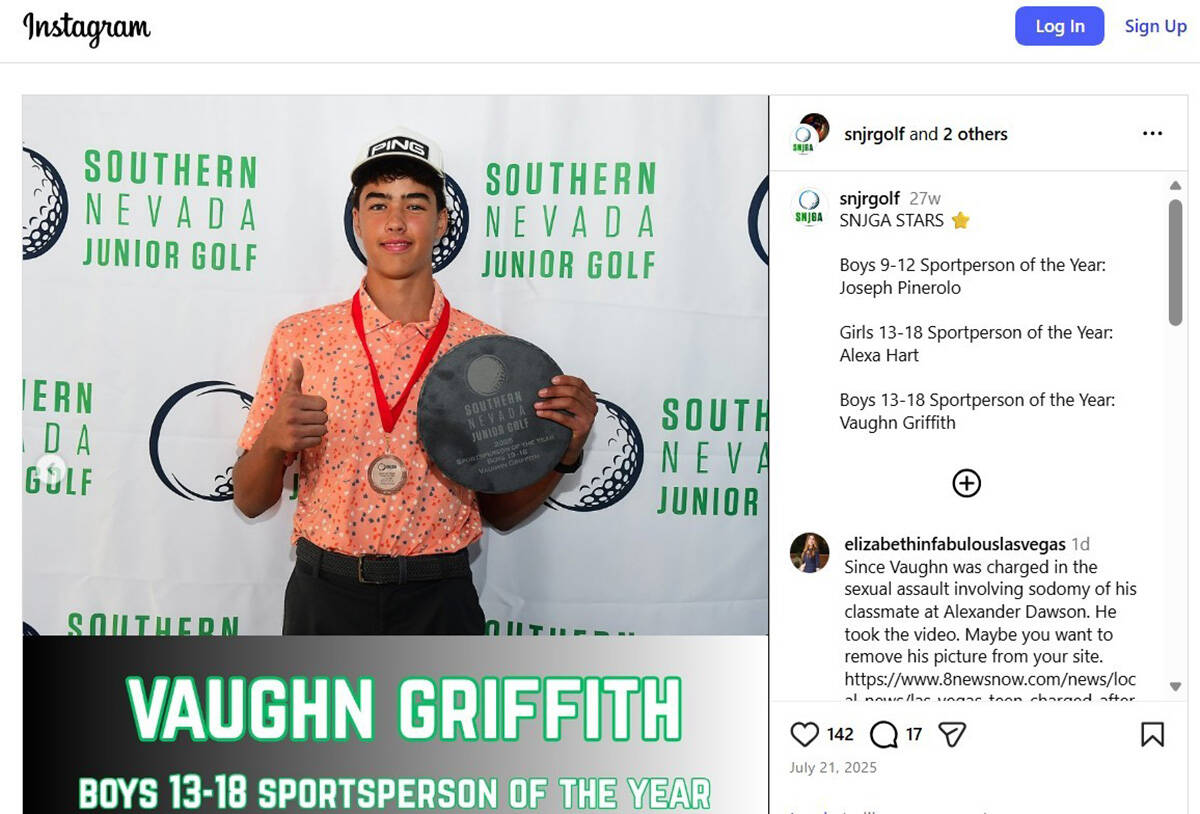Load more comments with plus circle icon
This screenshot has width=1200, height=814.
(x=966, y=483)
